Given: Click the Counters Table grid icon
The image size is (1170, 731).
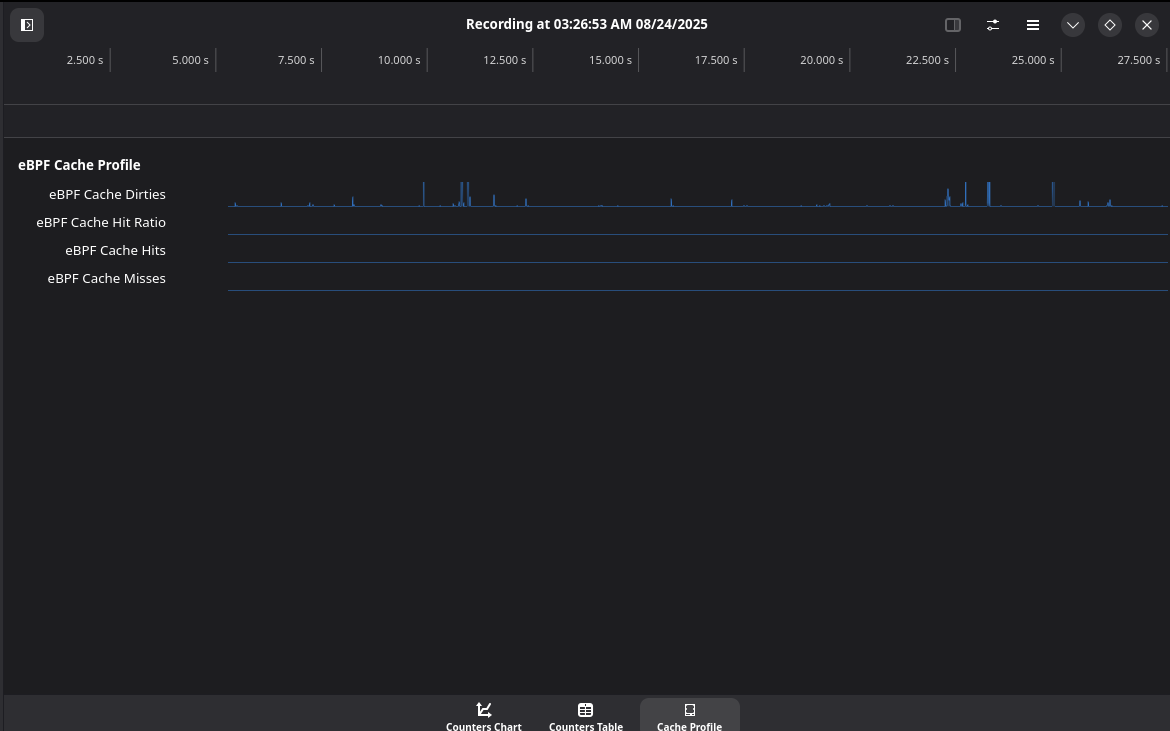Looking at the screenshot, I should pyautogui.click(x=586, y=709).
